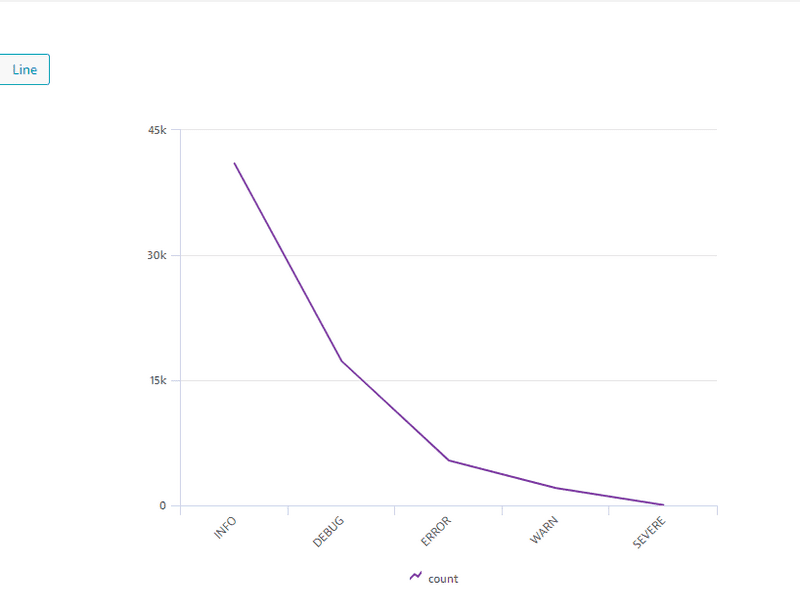Toggle the count series legend label
This screenshot has height=611, width=800.
pyautogui.click(x=443, y=579)
